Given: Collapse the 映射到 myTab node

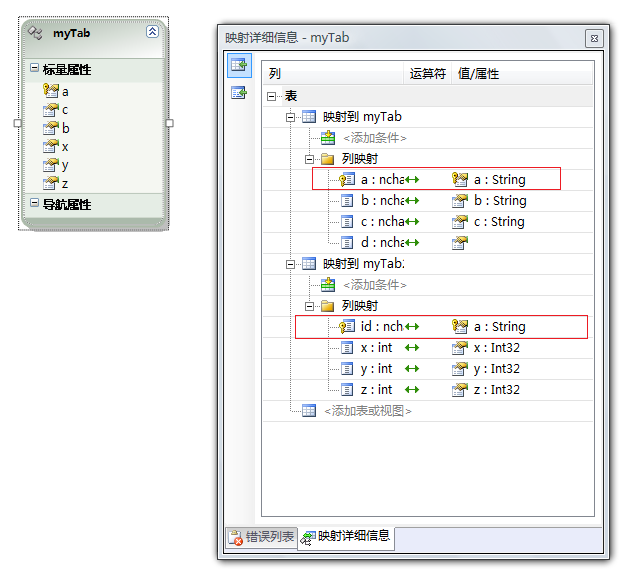Looking at the screenshot, I should [290, 117].
